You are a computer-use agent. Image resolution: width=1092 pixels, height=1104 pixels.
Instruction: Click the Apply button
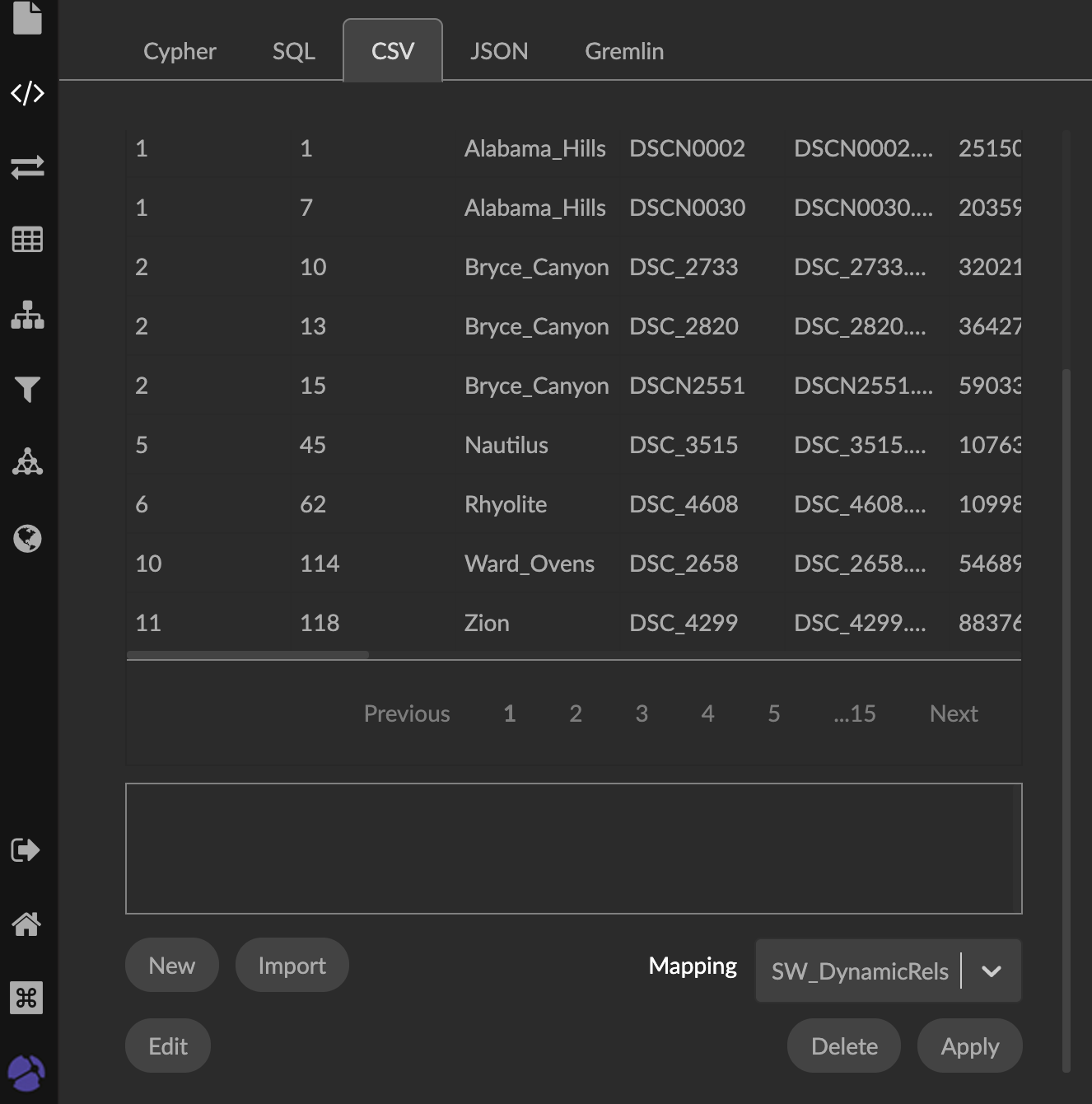click(969, 1046)
